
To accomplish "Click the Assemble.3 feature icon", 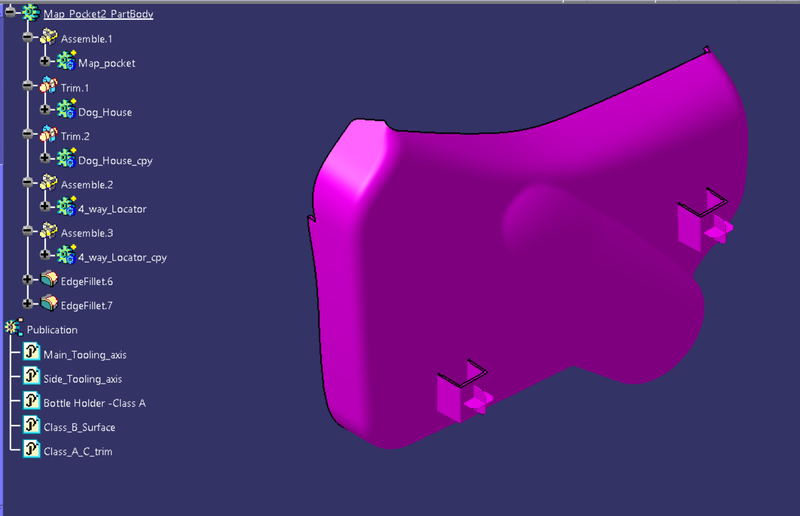I will [48, 231].
